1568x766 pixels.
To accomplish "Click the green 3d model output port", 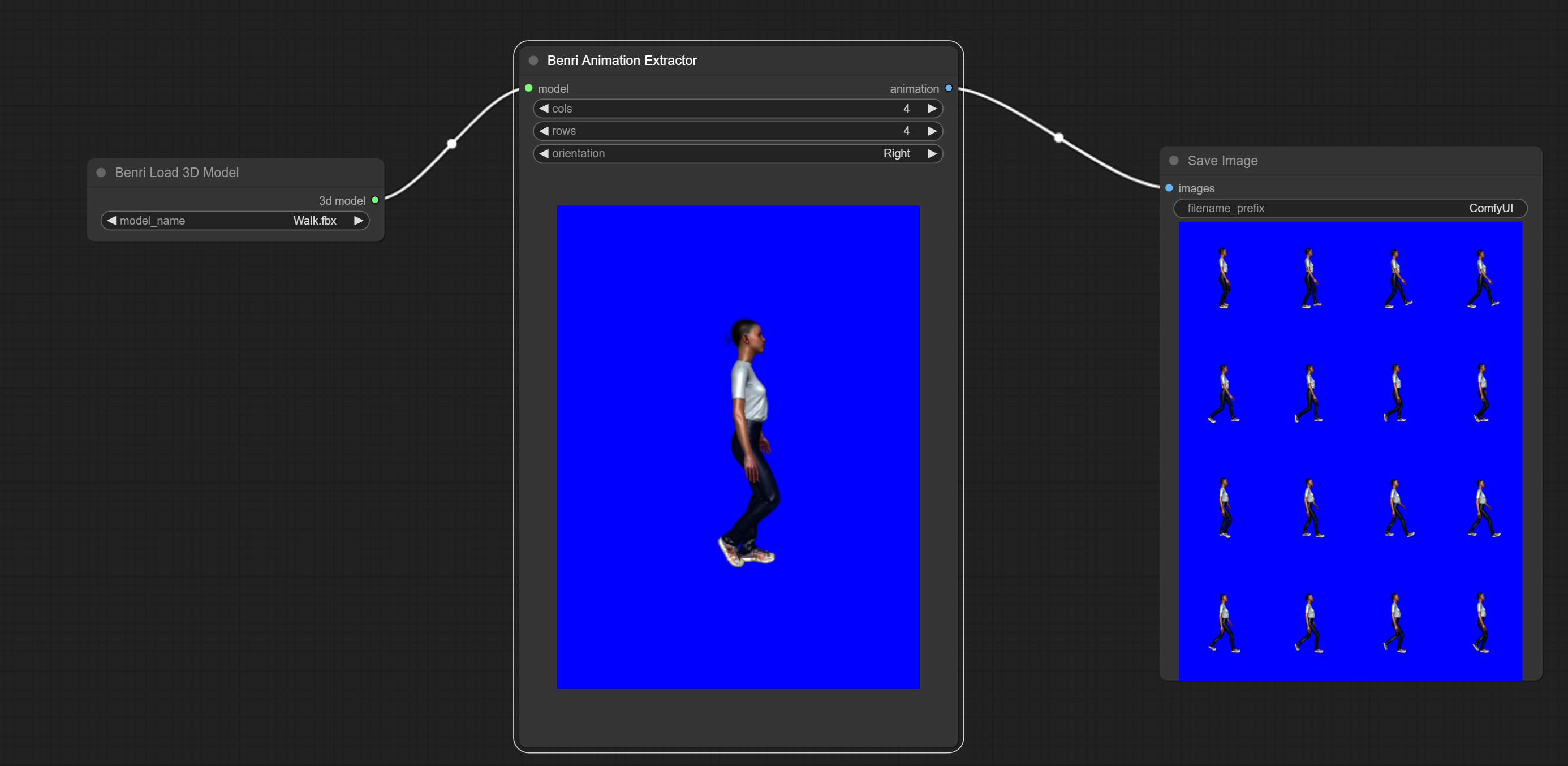I will (x=375, y=200).
